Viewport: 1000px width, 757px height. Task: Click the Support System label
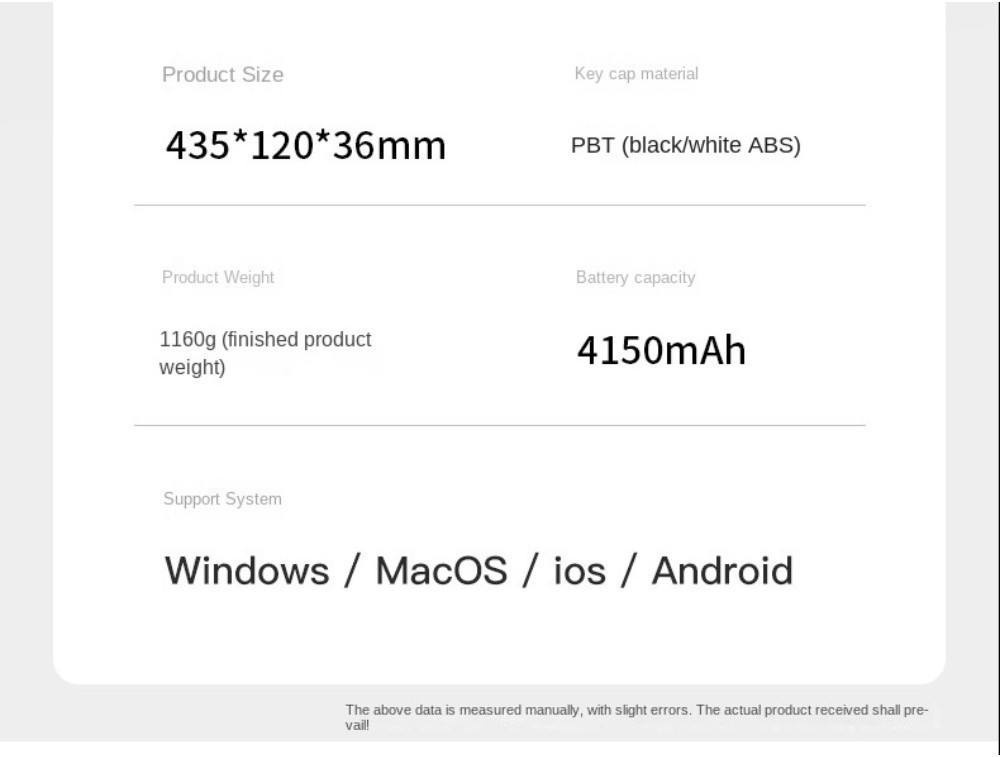[x=222, y=499]
